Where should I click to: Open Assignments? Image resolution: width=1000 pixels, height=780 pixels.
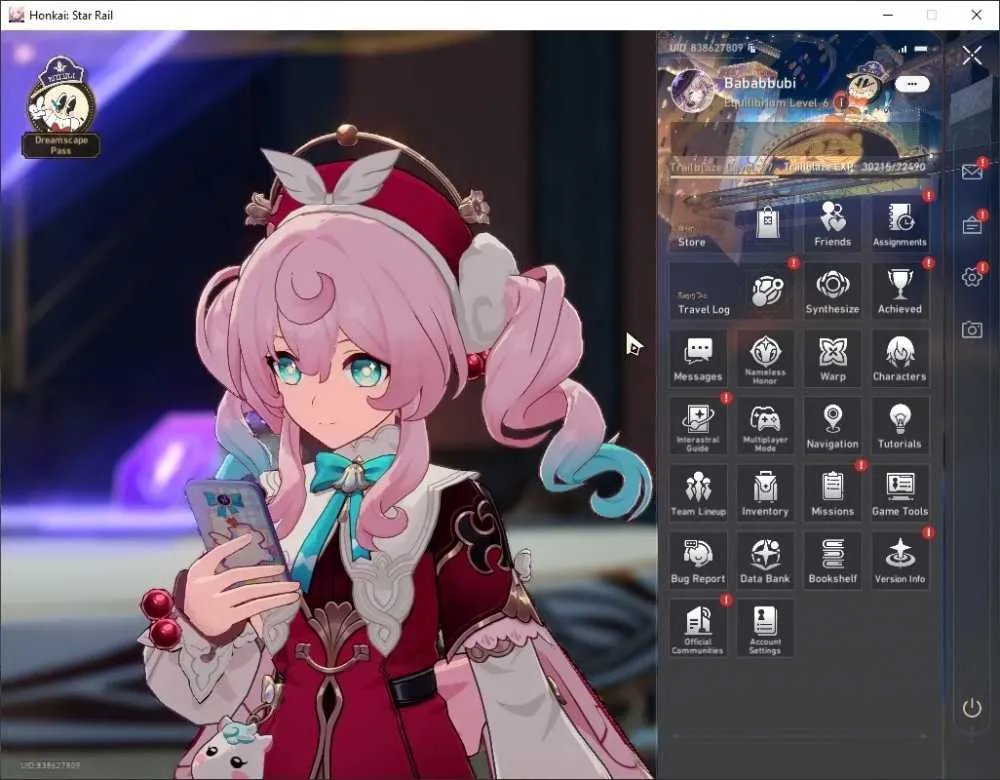point(900,224)
